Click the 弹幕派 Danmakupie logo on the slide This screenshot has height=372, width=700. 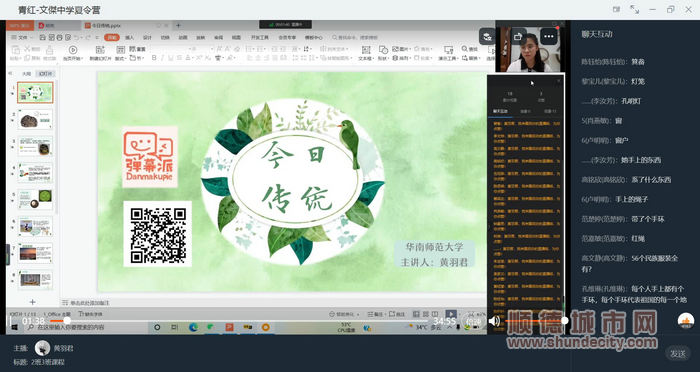click(x=150, y=157)
